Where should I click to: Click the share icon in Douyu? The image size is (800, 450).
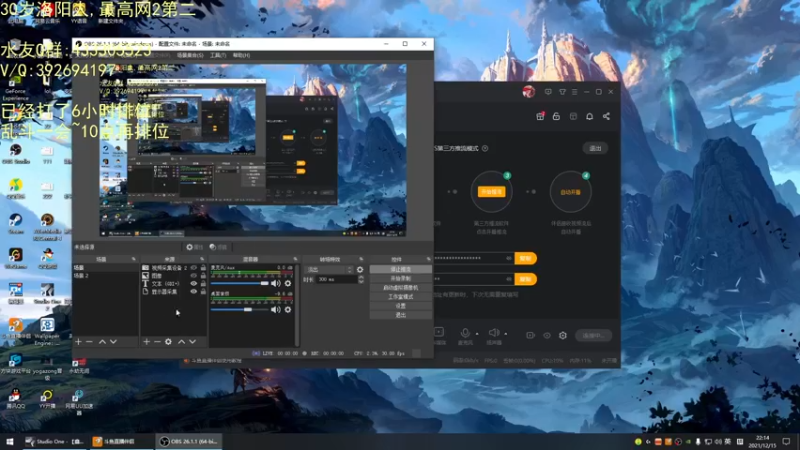[606, 116]
